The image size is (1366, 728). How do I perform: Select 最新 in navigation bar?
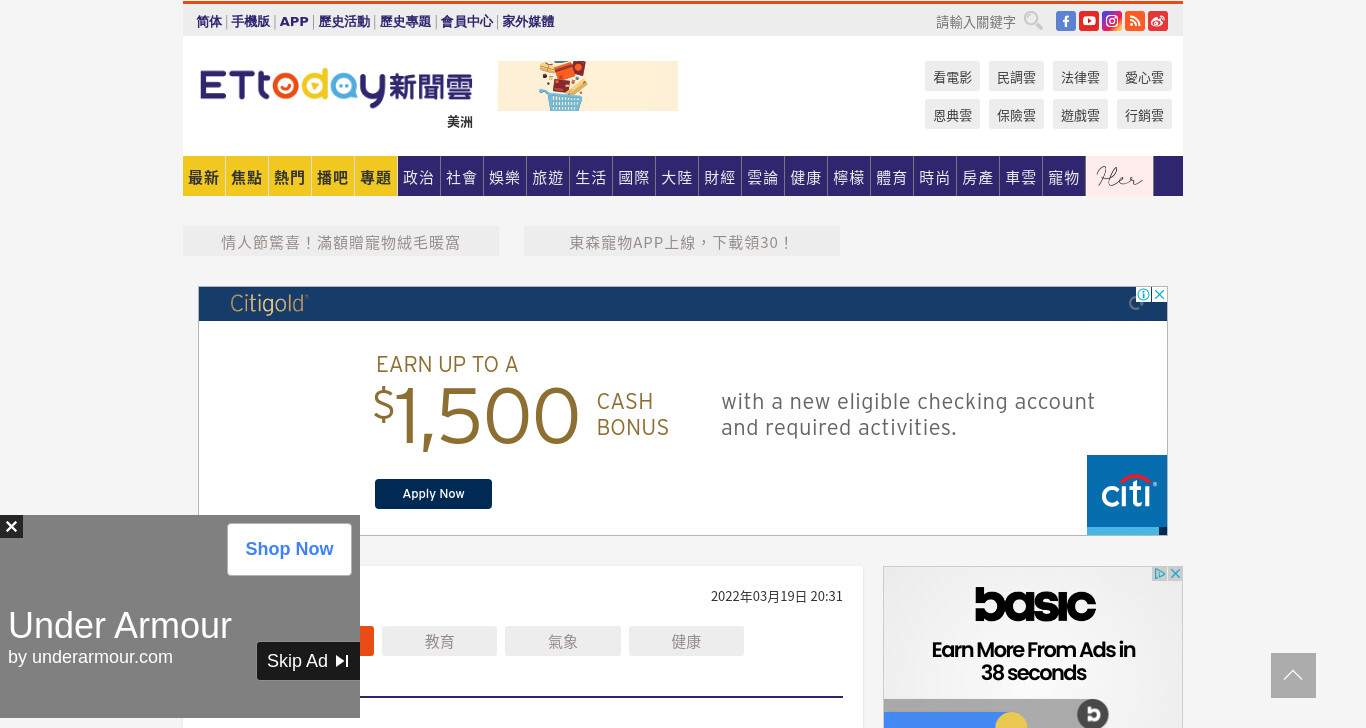pyautogui.click(x=204, y=176)
